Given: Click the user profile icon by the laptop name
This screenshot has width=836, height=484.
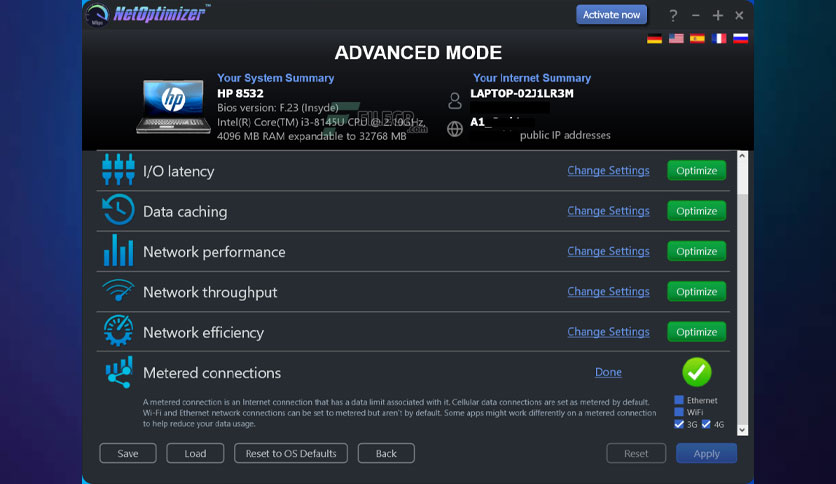Looking at the screenshot, I should point(455,100).
